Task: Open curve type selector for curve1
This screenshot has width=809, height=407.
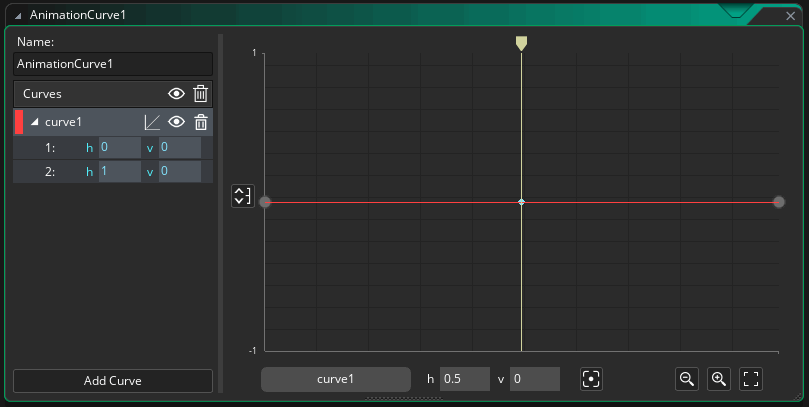Action: click(x=152, y=122)
